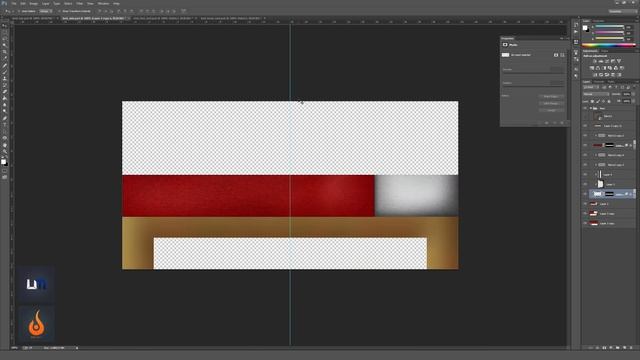Click the Feather slider in Properties
Image resolution: width=640 pixels, height=360 pixels.
533,87
